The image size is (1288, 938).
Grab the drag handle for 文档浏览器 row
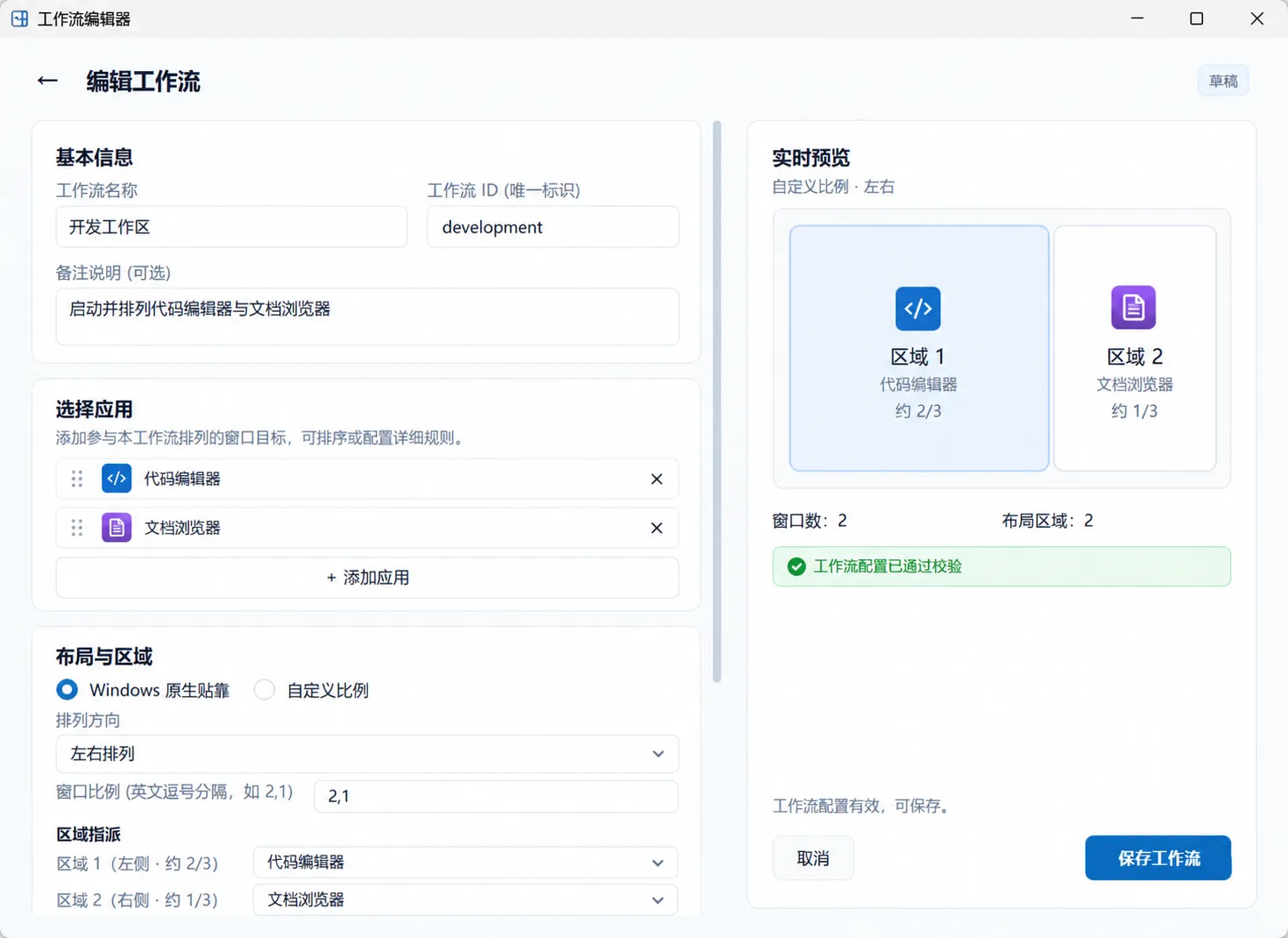[77, 528]
